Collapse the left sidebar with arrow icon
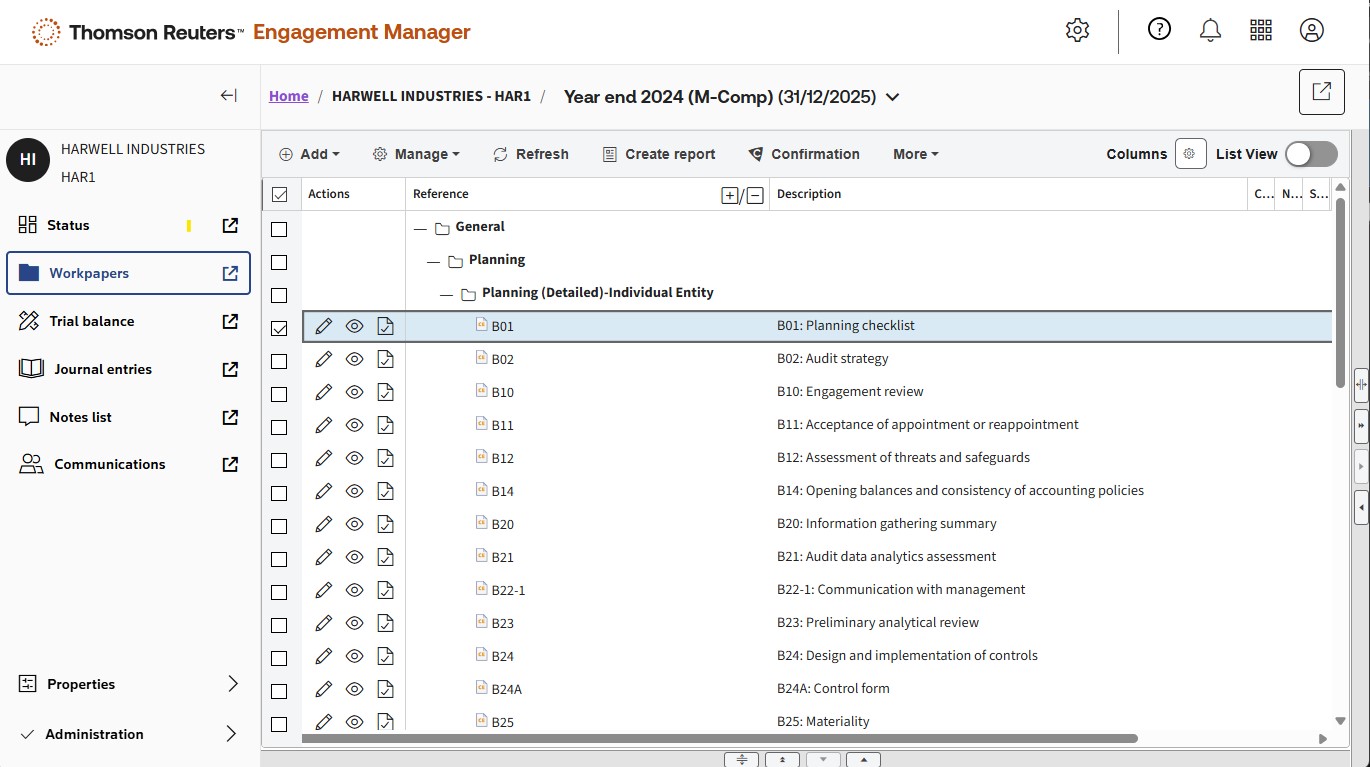Viewport: 1370px width, 767px height. click(x=229, y=96)
